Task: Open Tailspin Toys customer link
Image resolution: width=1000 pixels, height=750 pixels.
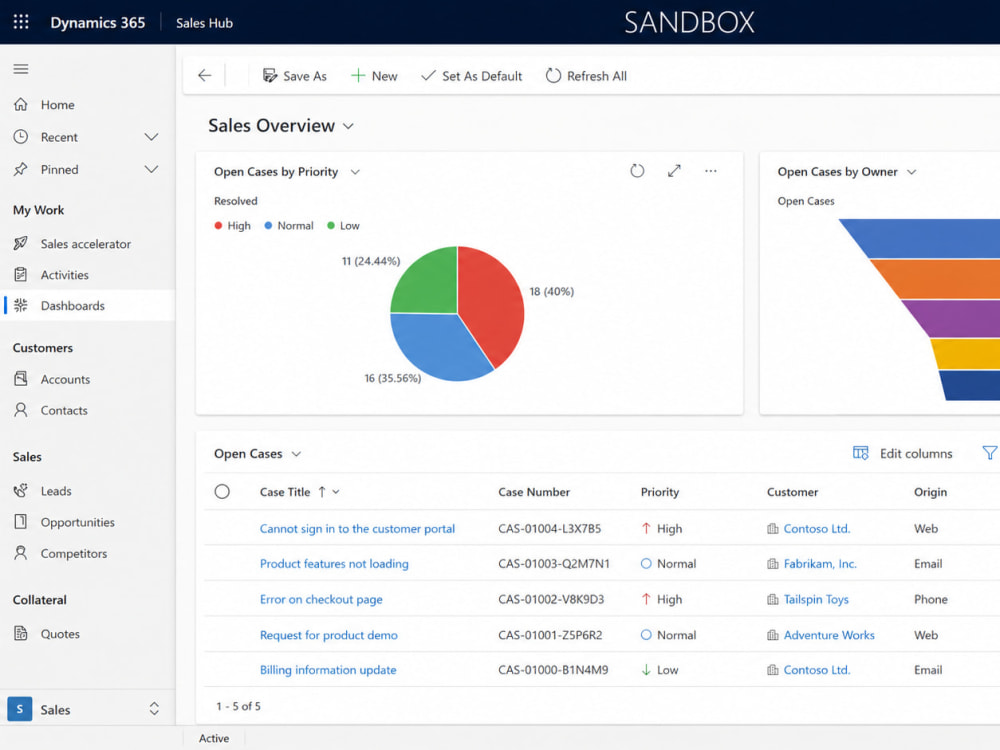Action: point(816,599)
